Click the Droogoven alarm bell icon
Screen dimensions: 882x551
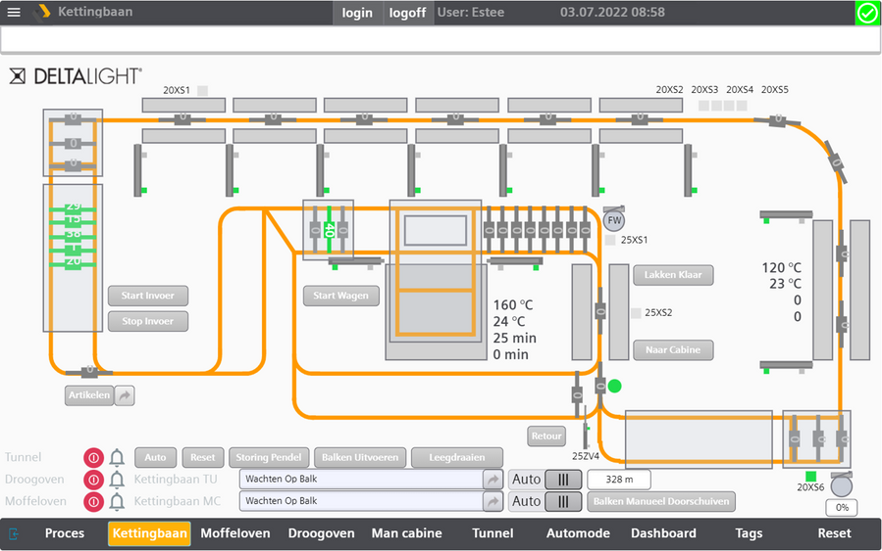117,480
